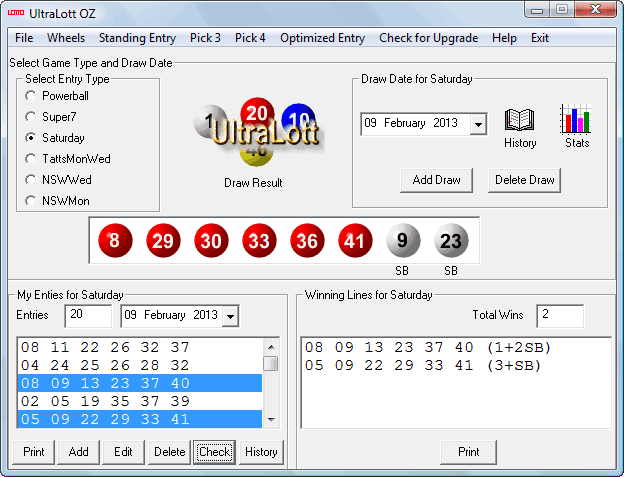Viewport: 624px width, 477px height.
Task: Click the UltraLott Draw Result logo
Action: tap(257, 132)
